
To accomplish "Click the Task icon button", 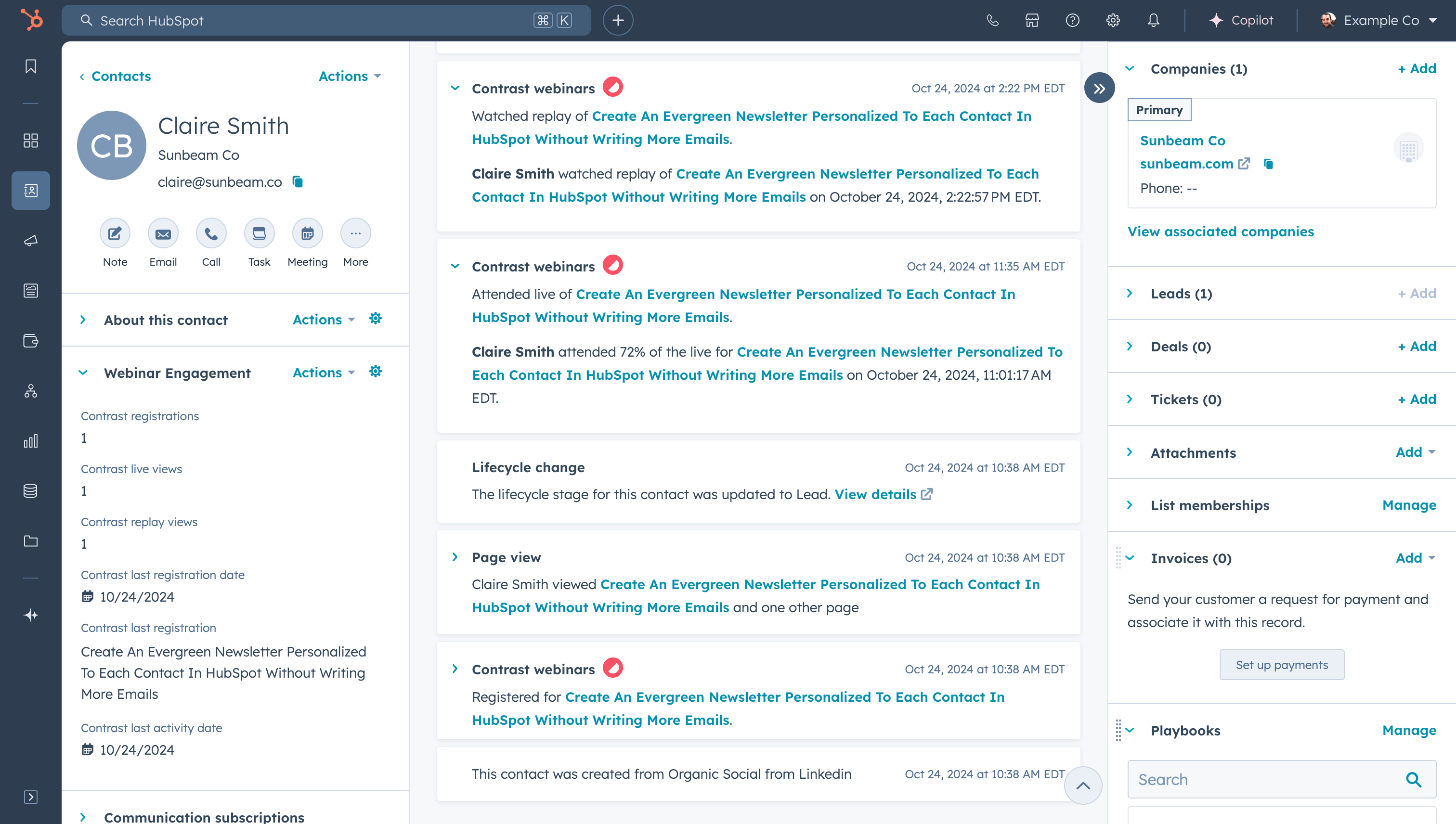I will pyautogui.click(x=259, y=233).
